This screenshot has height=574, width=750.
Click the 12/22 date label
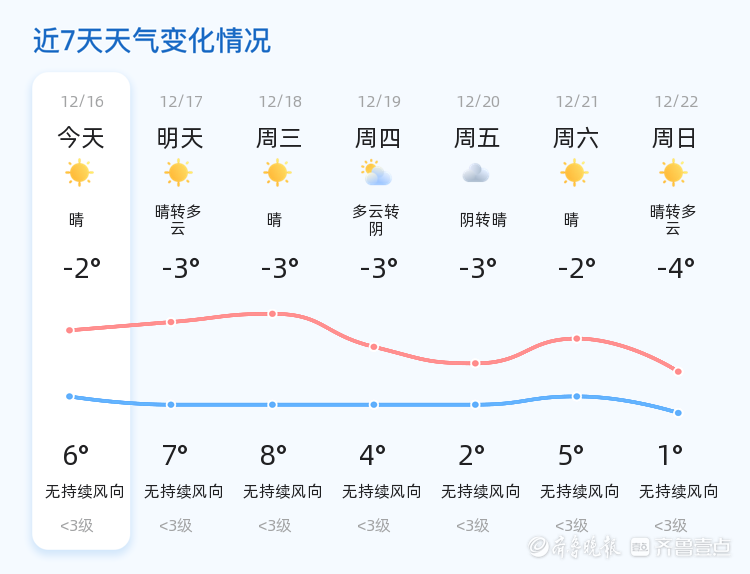(x=676, y=101)
